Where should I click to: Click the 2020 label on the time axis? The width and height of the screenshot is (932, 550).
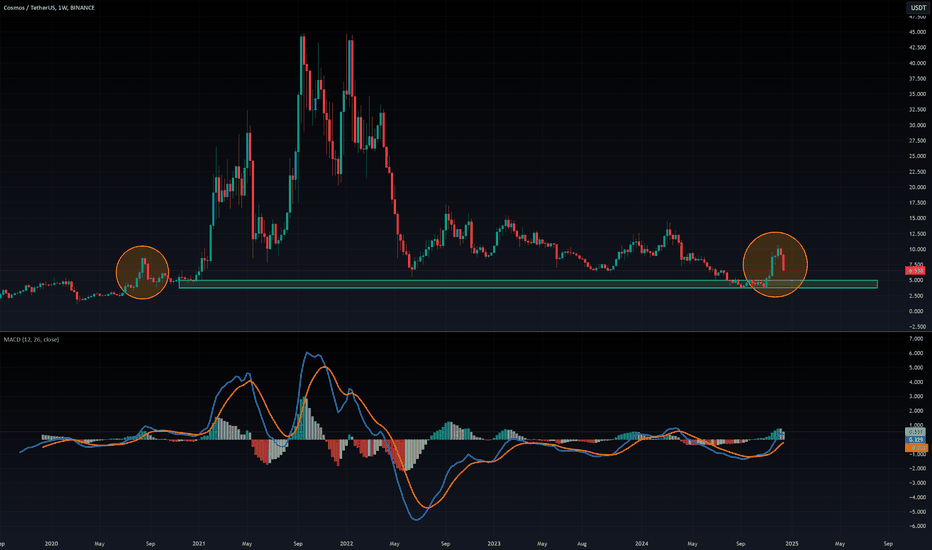tap(52, 543)
